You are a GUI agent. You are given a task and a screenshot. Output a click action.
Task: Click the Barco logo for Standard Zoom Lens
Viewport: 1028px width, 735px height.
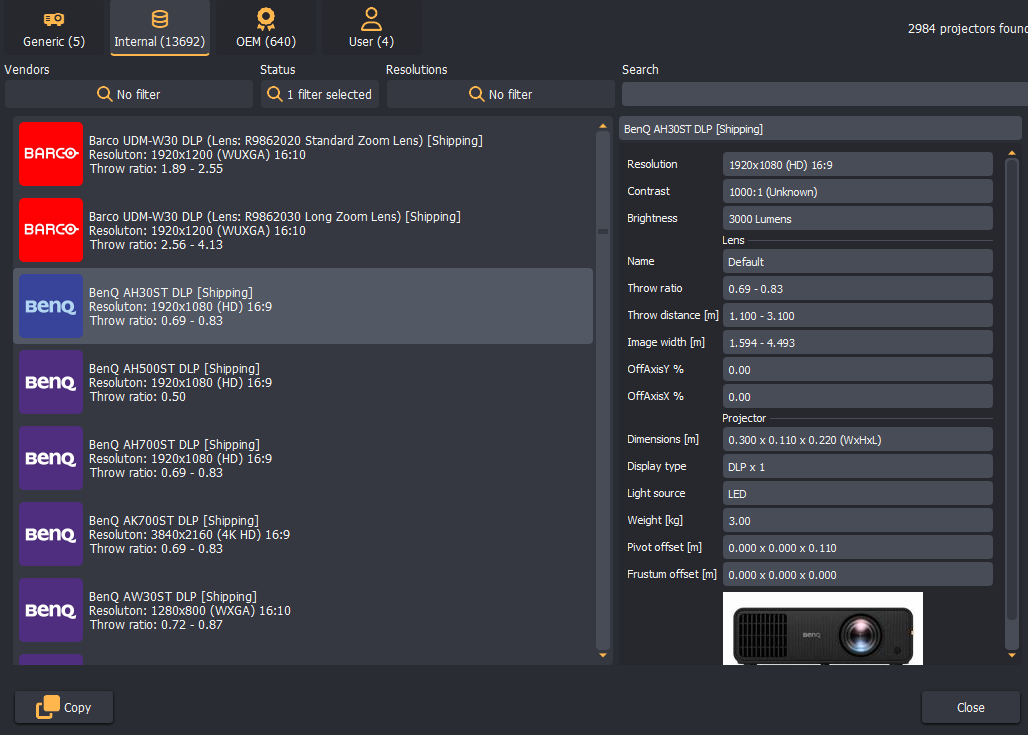click(51, 154)
